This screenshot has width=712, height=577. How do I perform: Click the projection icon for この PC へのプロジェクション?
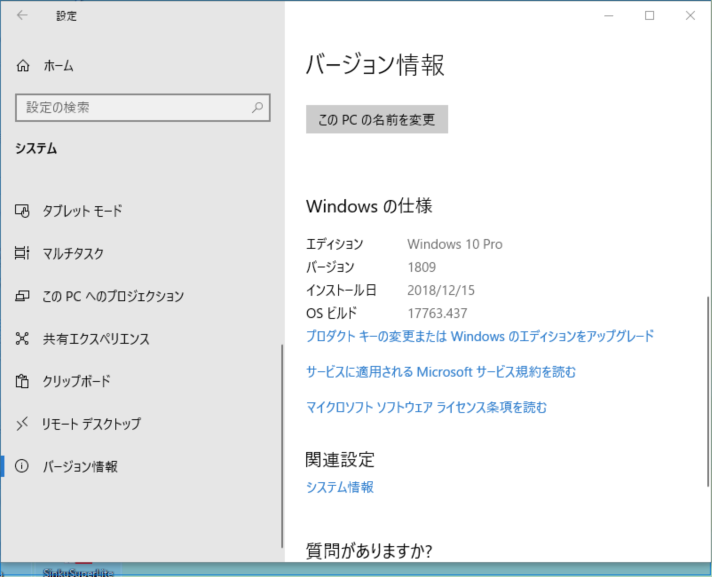coord(22,296)
